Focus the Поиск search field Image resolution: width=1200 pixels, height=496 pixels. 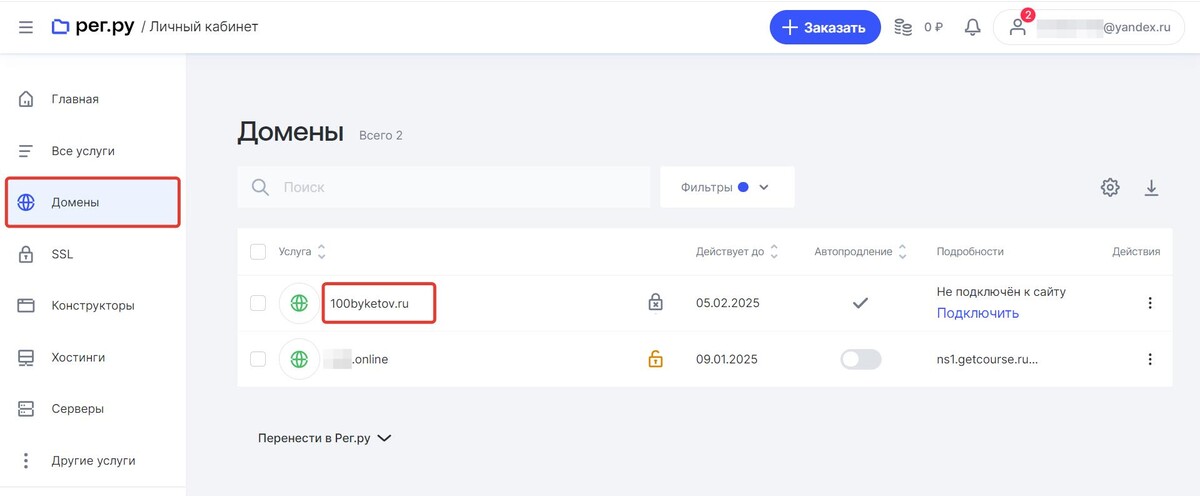tap(444, 187)
